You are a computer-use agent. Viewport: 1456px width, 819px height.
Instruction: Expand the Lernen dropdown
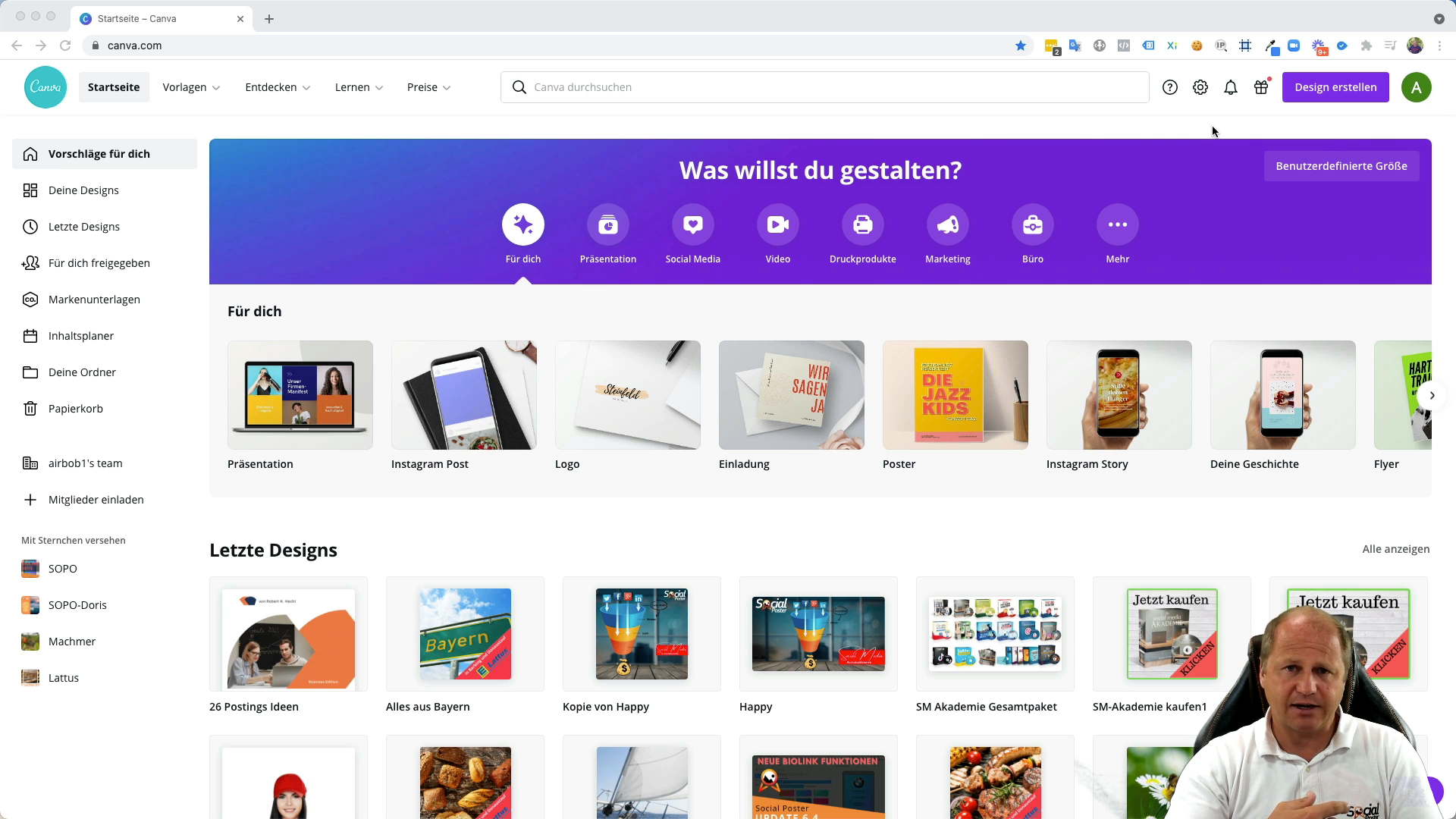click(x=359, y=87)
